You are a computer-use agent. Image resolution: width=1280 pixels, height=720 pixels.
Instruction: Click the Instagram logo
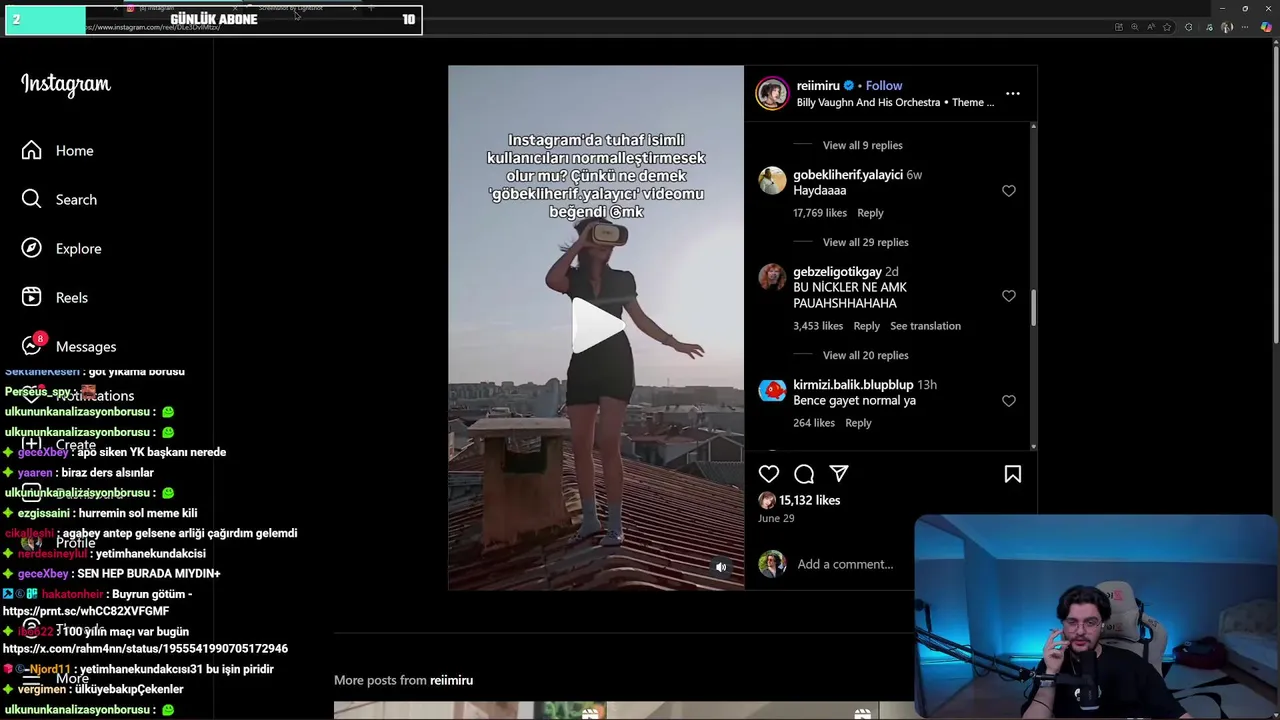(66, 85)
